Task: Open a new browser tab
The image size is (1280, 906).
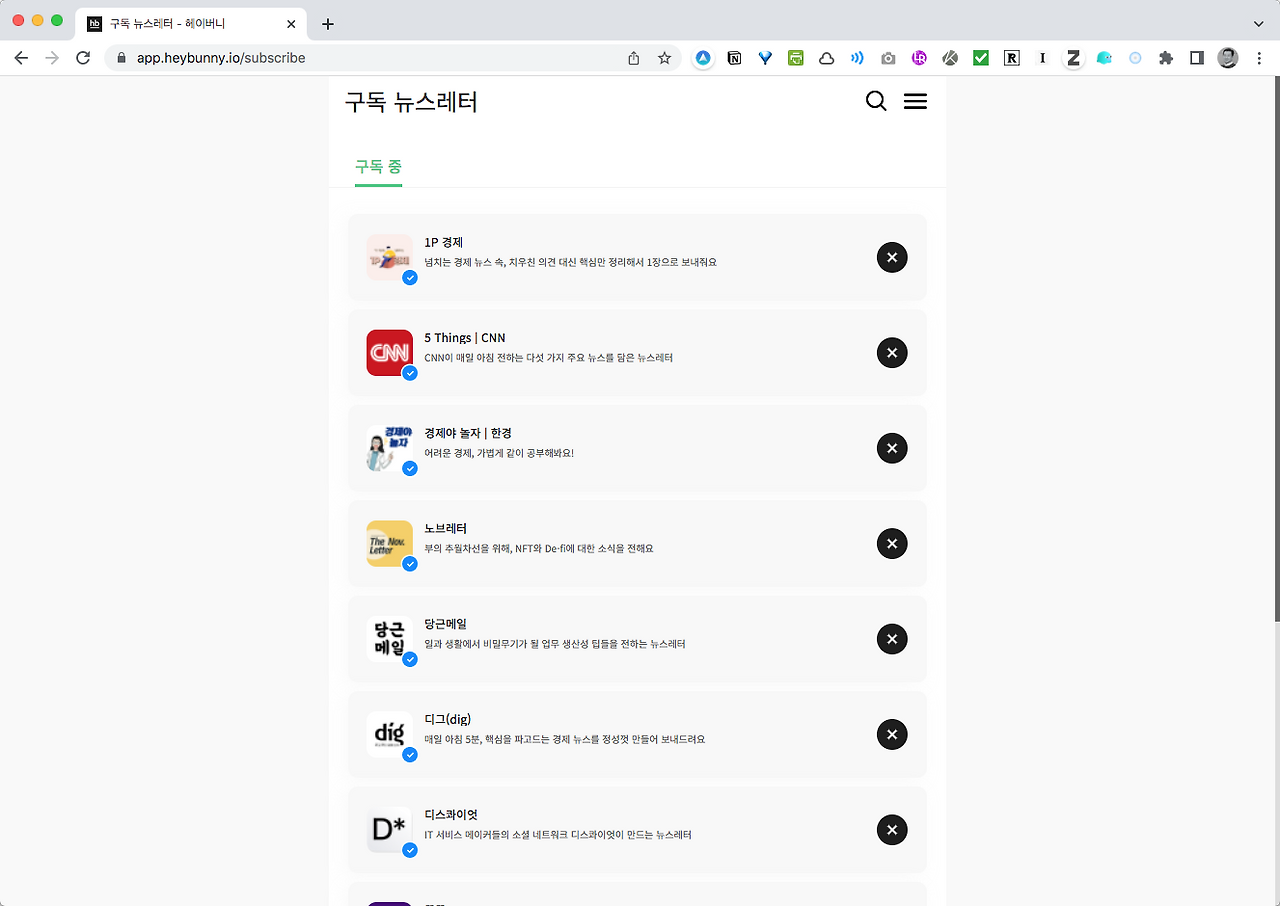Action: pyautogui.click(x=327, y=23)
